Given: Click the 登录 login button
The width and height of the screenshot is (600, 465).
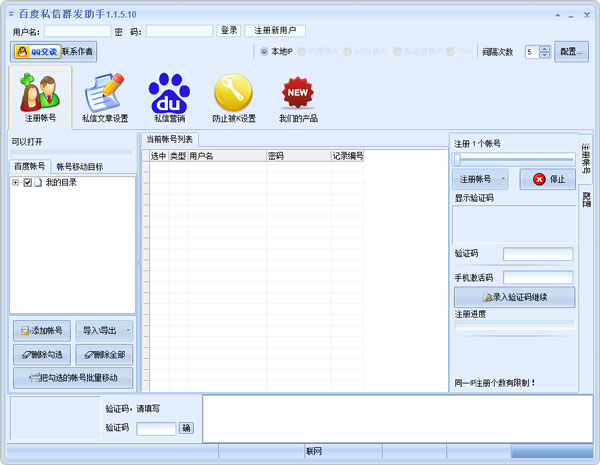Looking at the screenshot, I should (229, 31).
